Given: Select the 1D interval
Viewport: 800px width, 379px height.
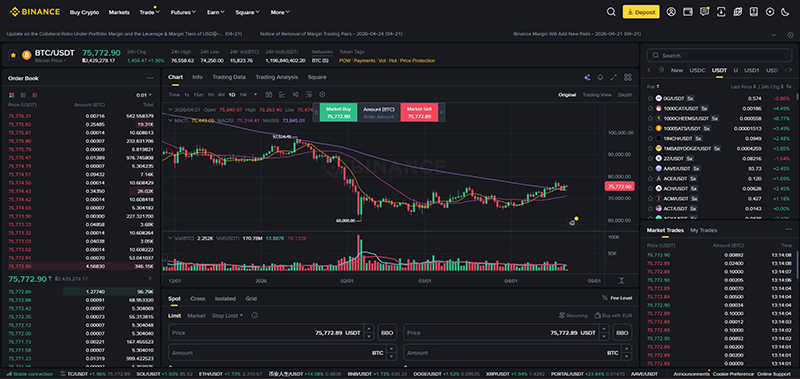Looking at the screenshot, I should coord(232,95).
